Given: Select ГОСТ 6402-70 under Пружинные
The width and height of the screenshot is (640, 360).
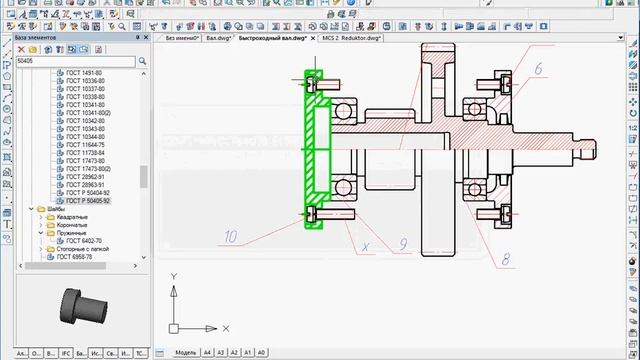Looking at the screenshot, I should [84, 241].
